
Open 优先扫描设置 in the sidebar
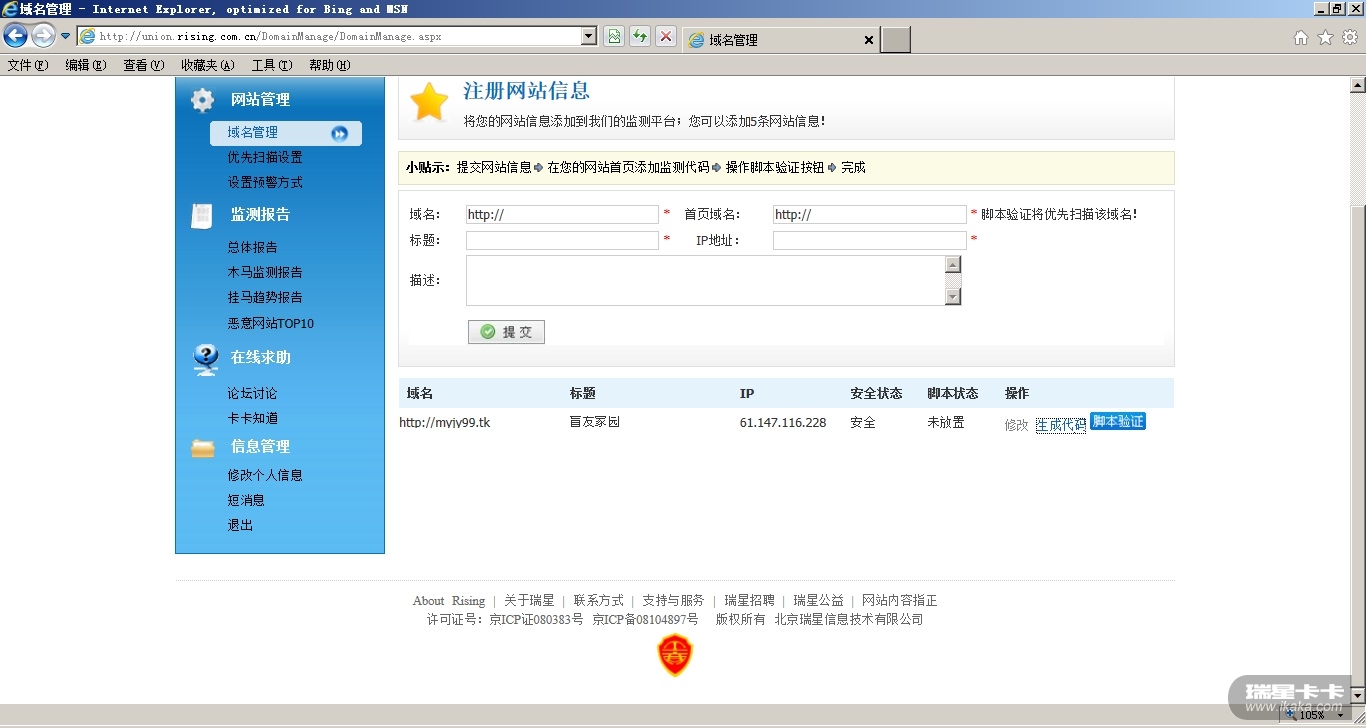(x=265, y=157)
